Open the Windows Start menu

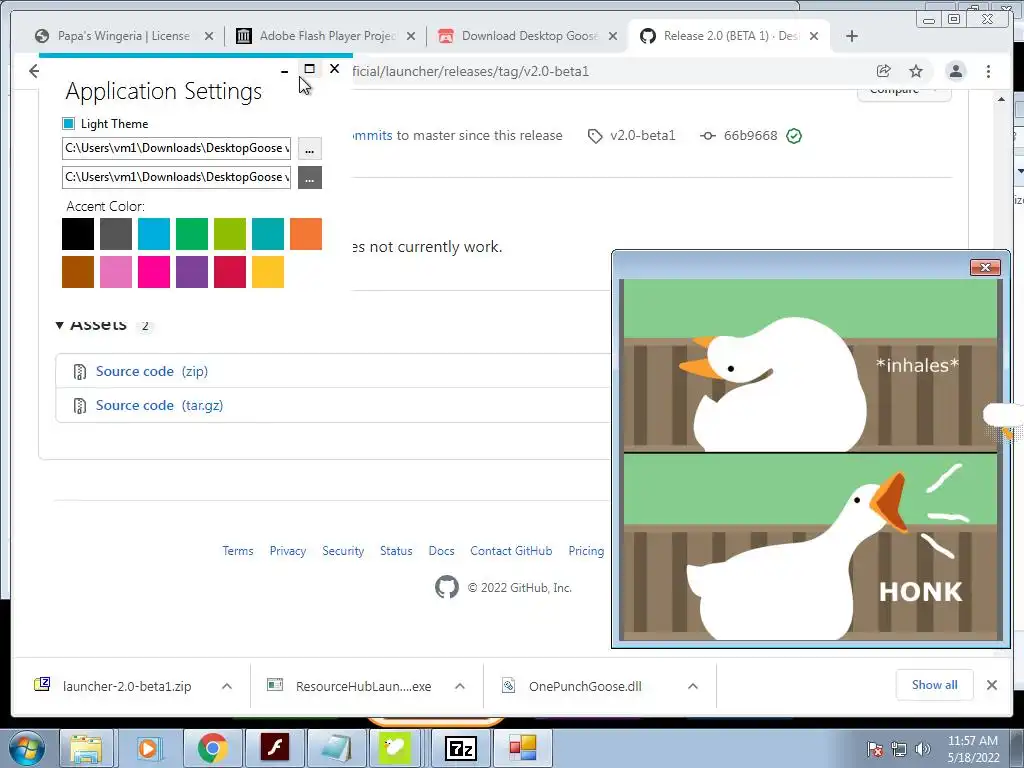click(27, 748)
